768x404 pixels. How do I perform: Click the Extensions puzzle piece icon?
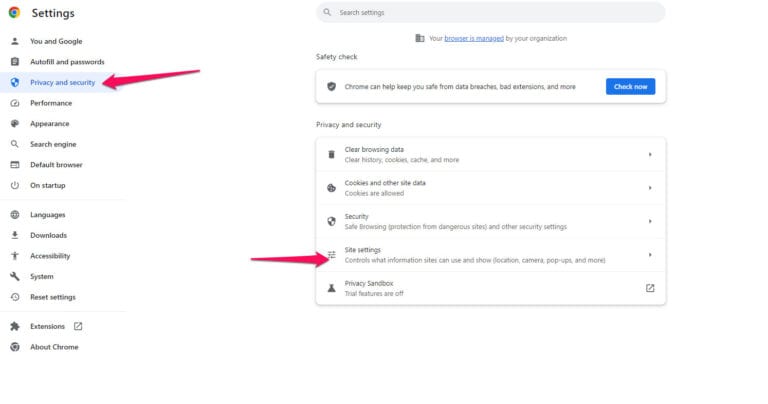point(14,326)
